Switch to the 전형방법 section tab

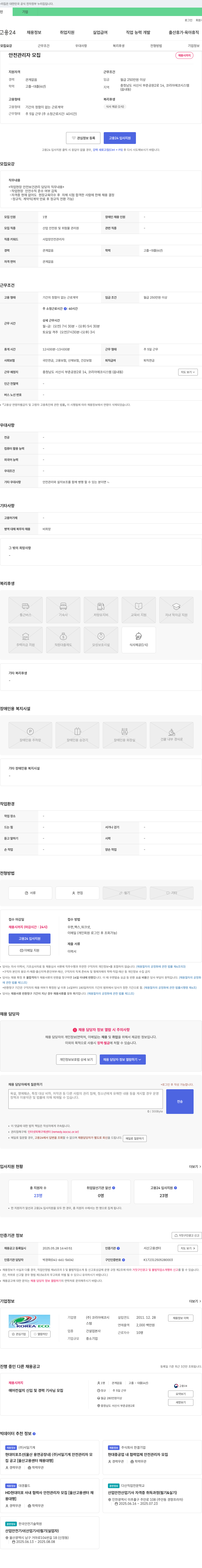point(156,46)
